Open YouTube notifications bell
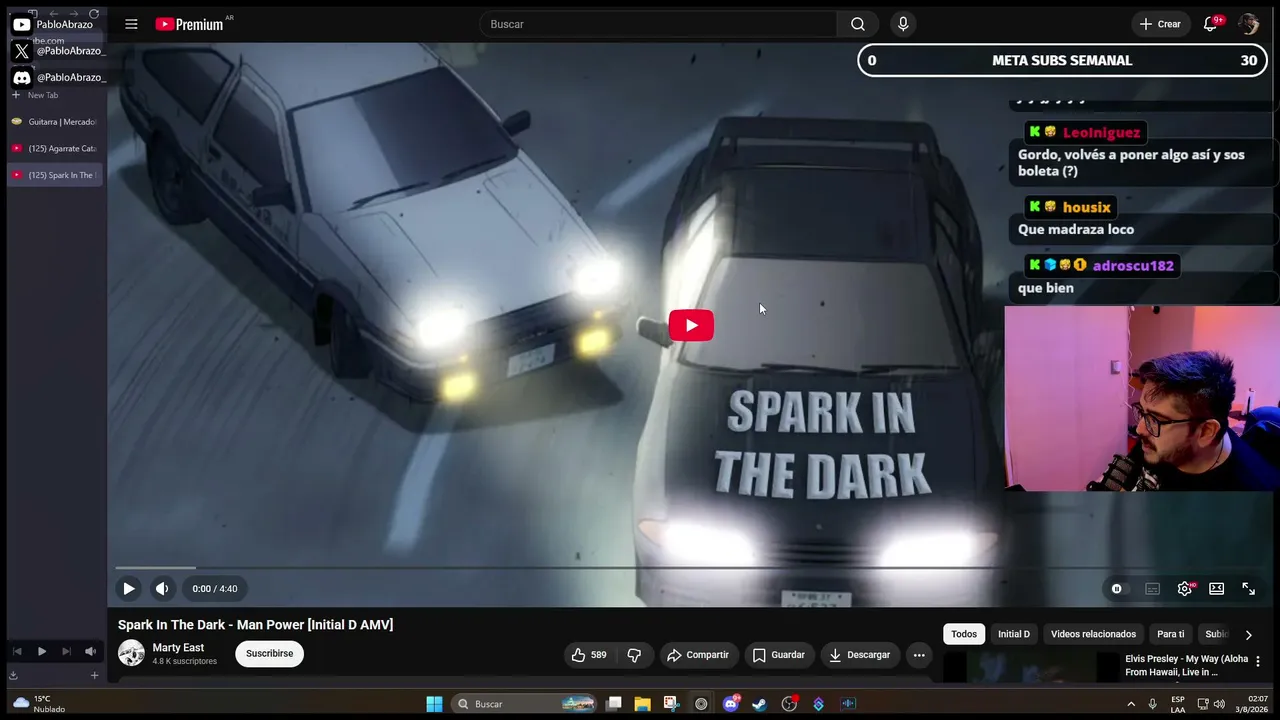The image size is (1280, 720). (x=1210, y=24)
